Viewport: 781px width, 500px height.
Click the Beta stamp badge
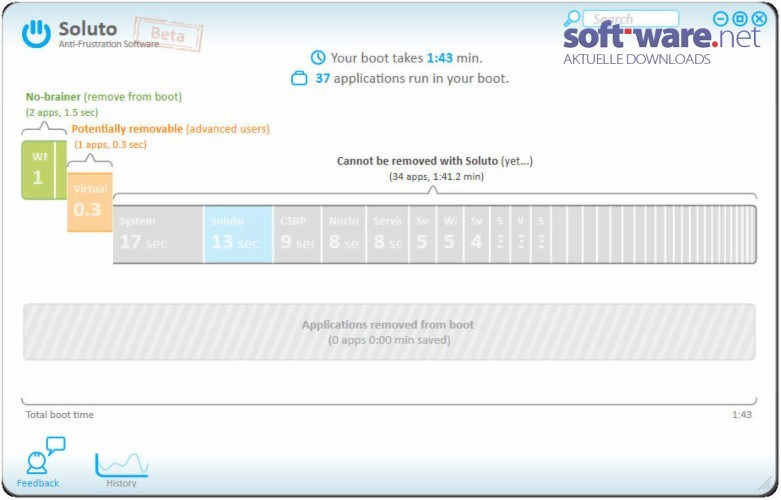click(168, 34)
